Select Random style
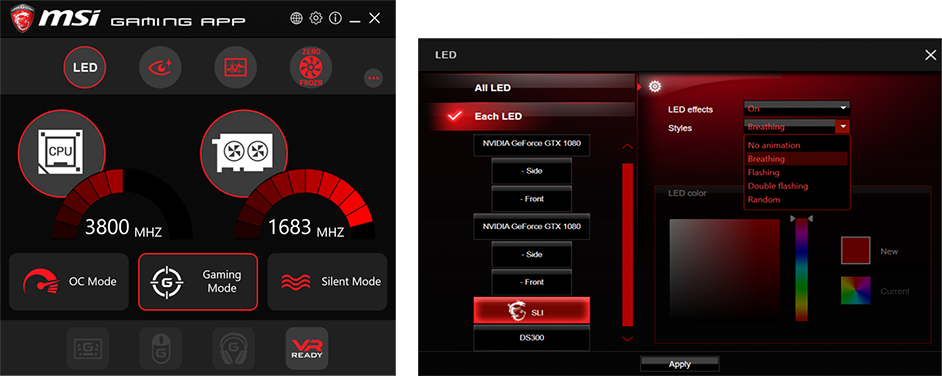 [797, 199]
